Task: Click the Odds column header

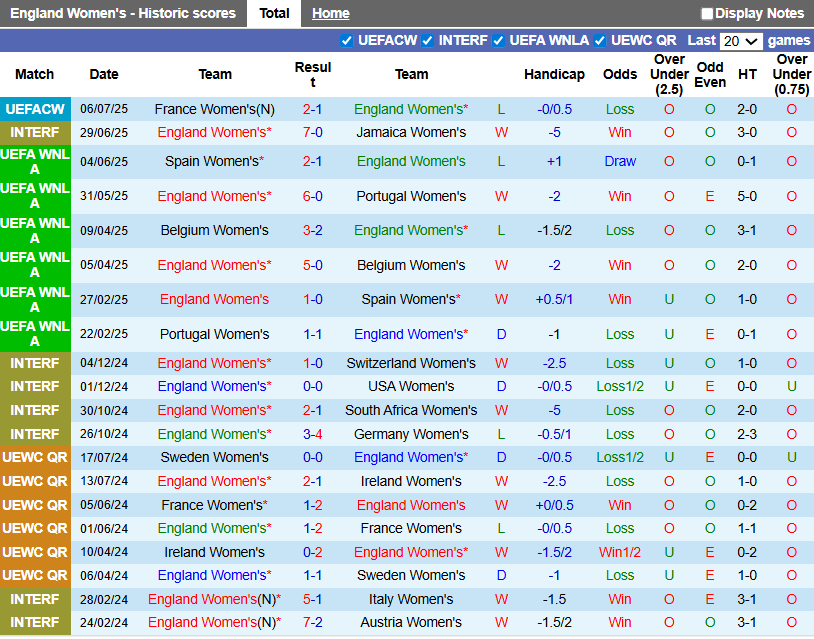Action: click(x=620, y=74)
